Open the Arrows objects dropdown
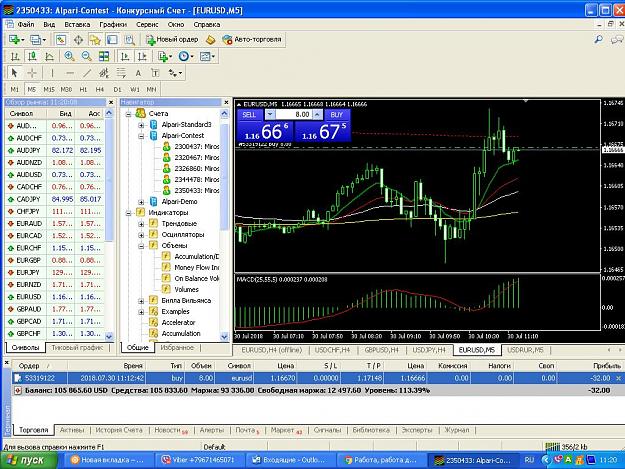The height and width of the screenshot is (469, 625). pyautogui.click(x=175, y=73)
